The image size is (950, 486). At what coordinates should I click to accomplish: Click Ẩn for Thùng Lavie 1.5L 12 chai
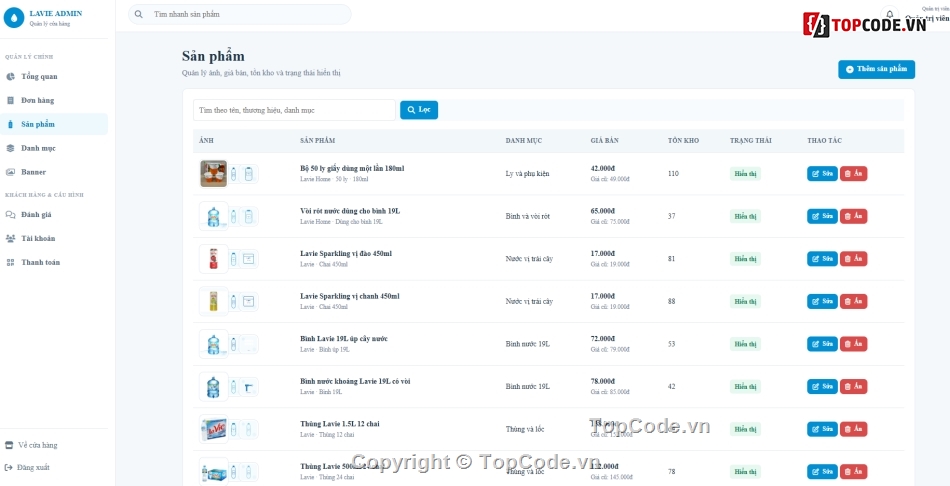pos(853,429)
